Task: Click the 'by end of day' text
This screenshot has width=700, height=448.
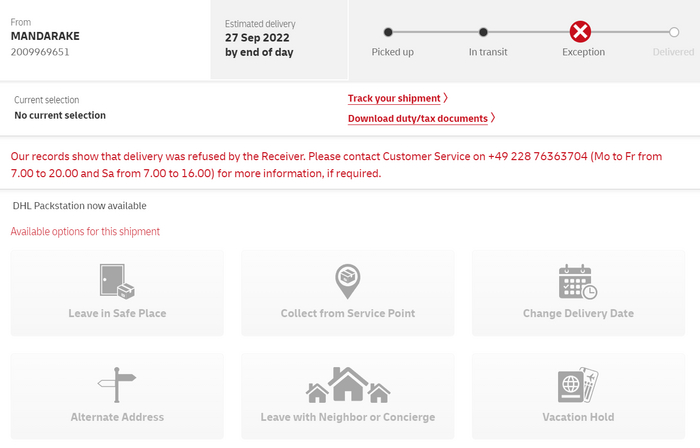Action: 259,52
